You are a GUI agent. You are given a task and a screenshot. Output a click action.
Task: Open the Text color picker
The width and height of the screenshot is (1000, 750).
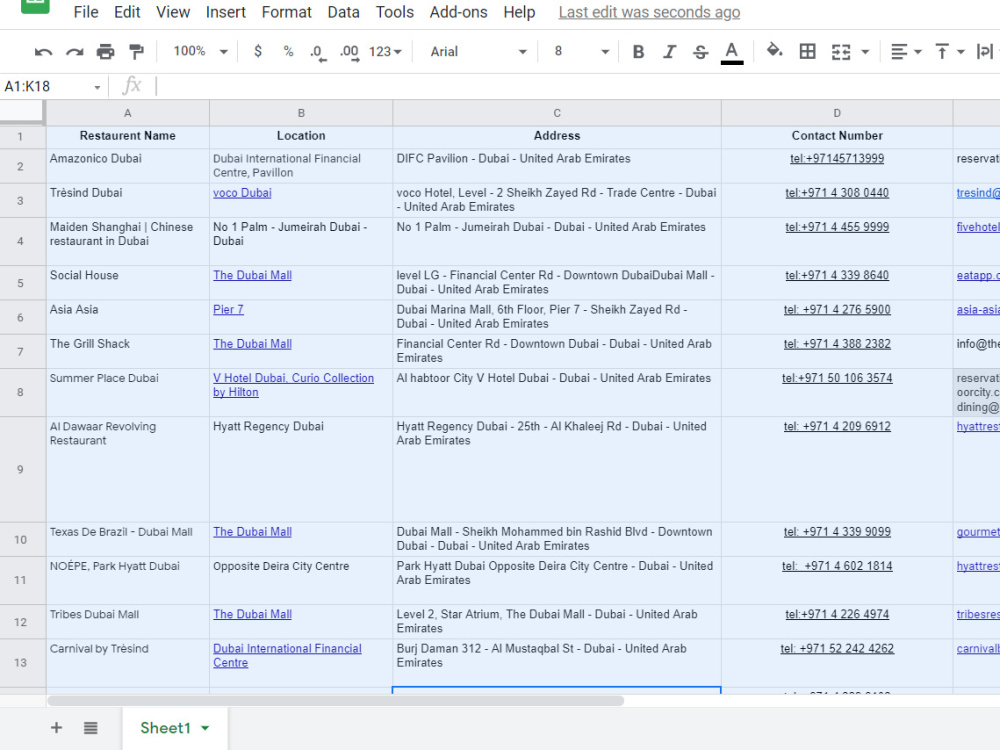tap(732, 52)
